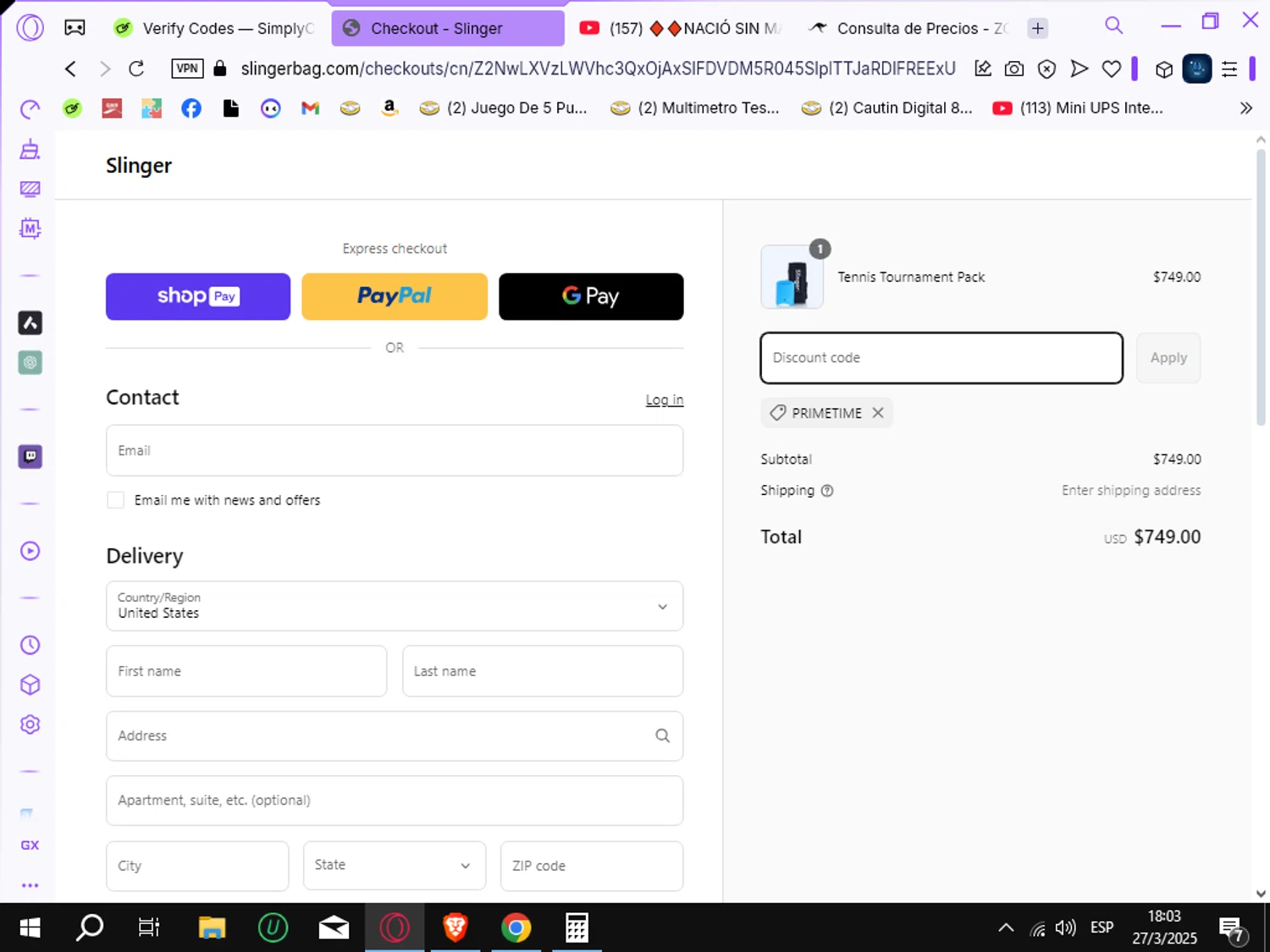Click the Address search field

(x=395, y=735)
